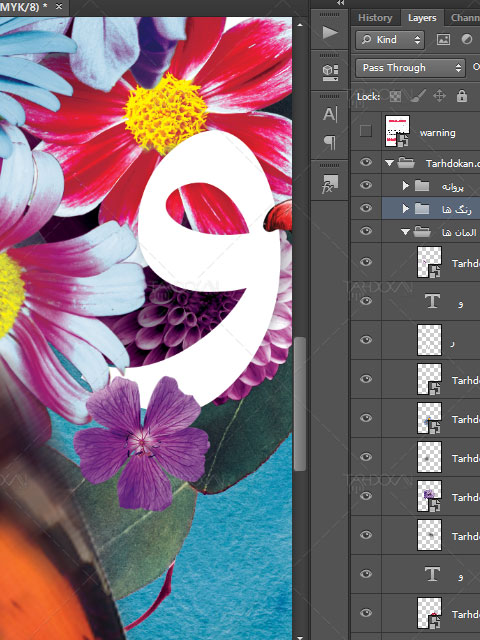Close the document tab with x
This screenshot has height=640, width=480.
(x=59, y=7)
